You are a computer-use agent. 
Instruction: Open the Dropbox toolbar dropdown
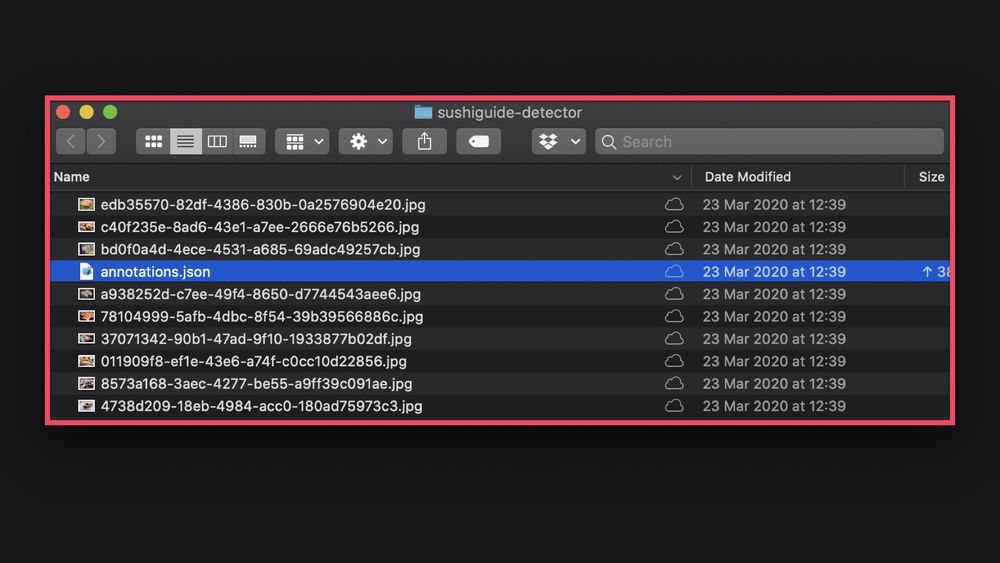(558, 142)
